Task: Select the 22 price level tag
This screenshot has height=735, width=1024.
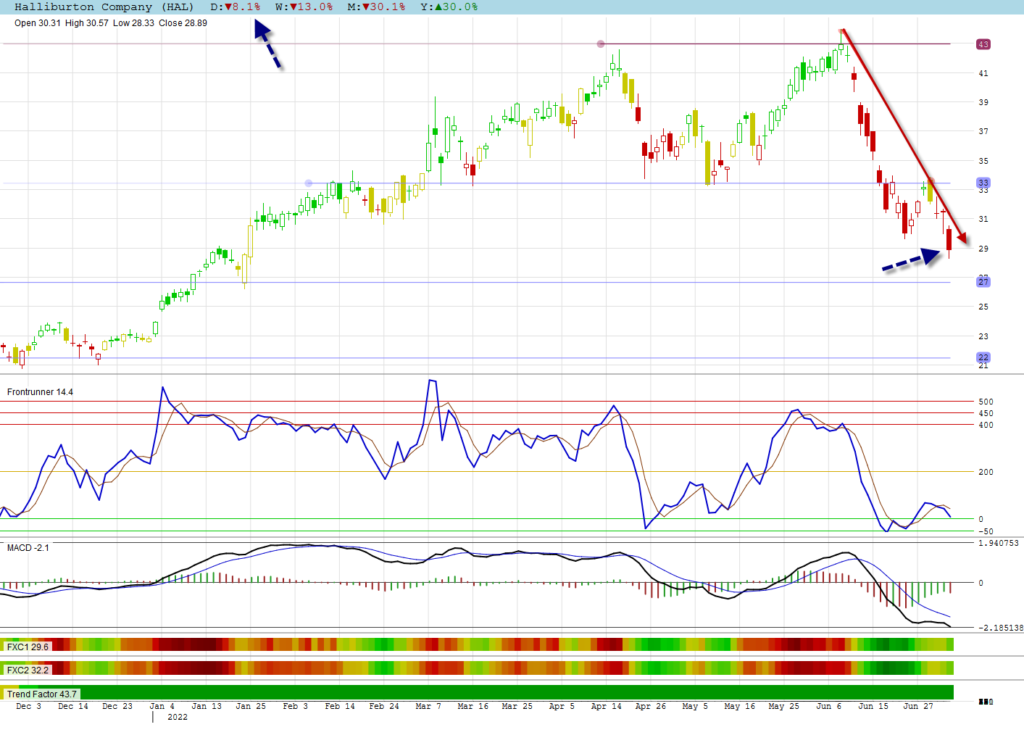Action: point(983,358)
